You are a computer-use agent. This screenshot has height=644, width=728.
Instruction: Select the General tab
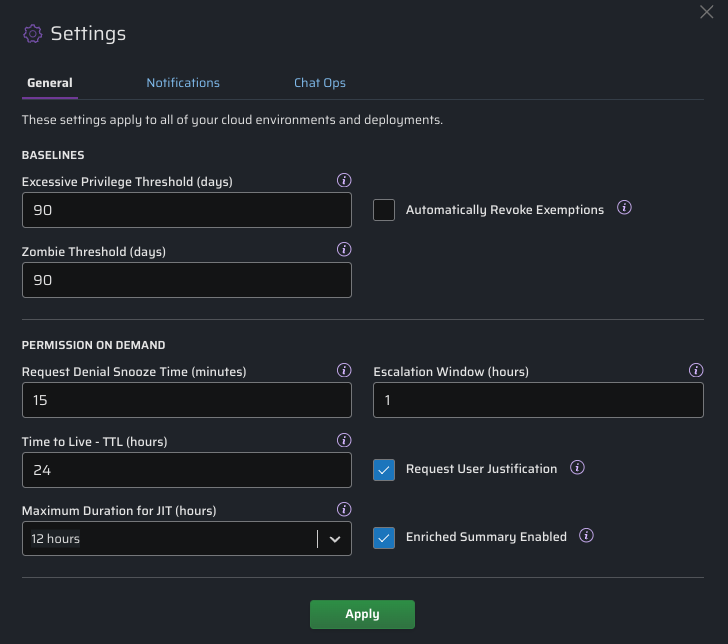click(50, 83)
